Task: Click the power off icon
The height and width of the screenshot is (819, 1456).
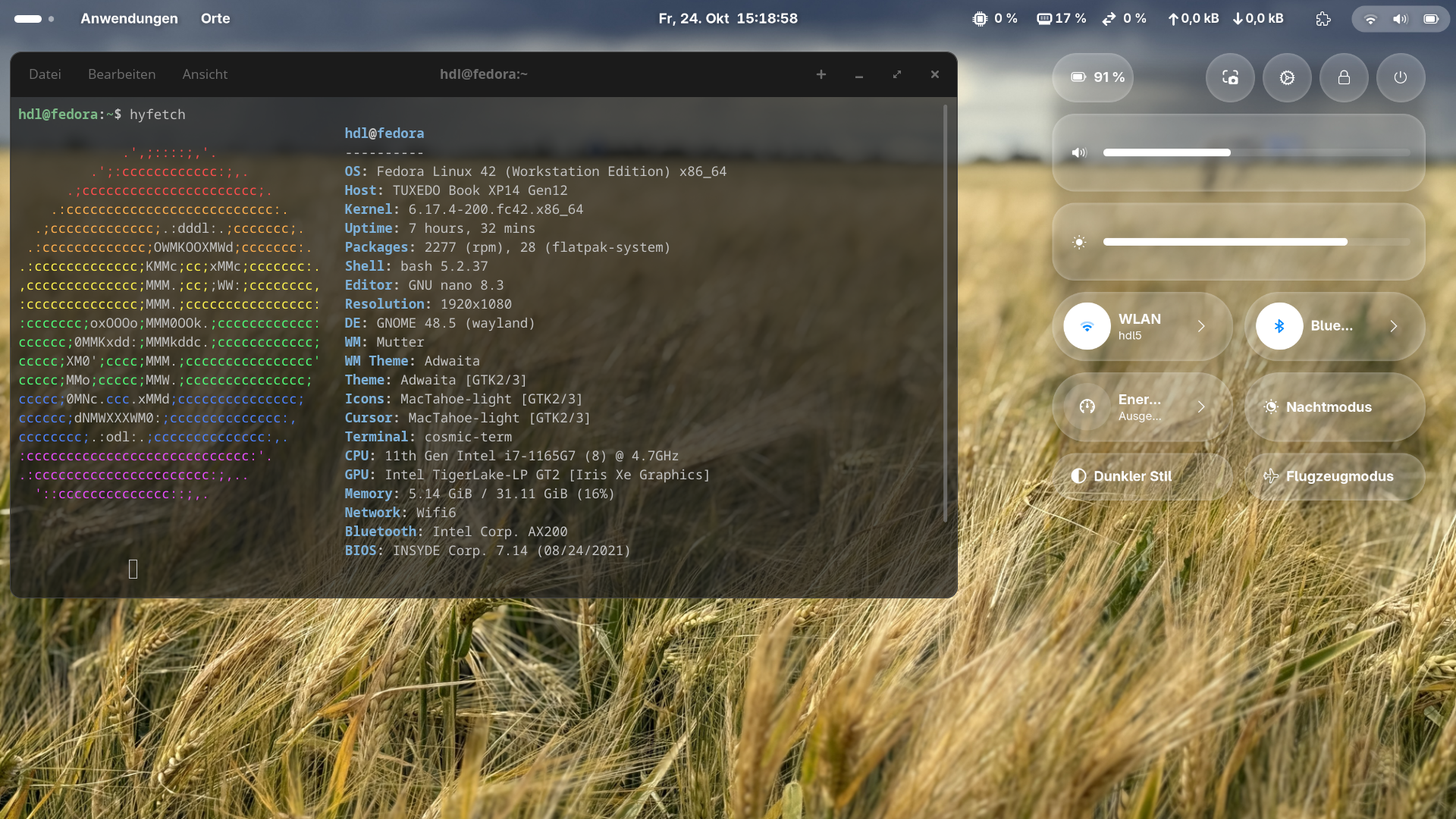Action: pyautogui.click(x=1401, y=77)
